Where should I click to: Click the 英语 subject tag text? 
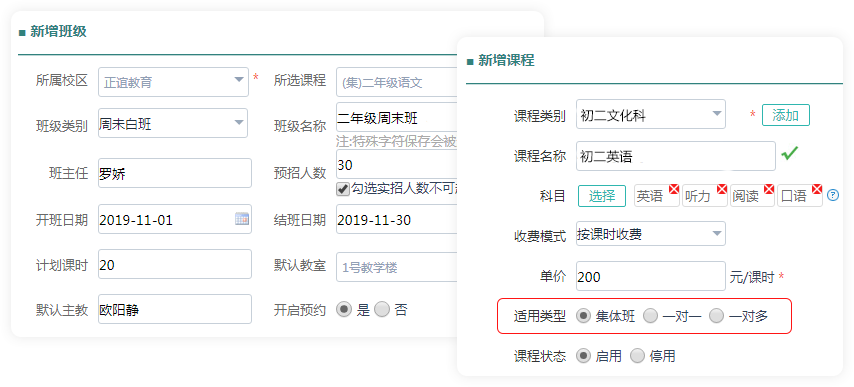(x=650, y=196)
